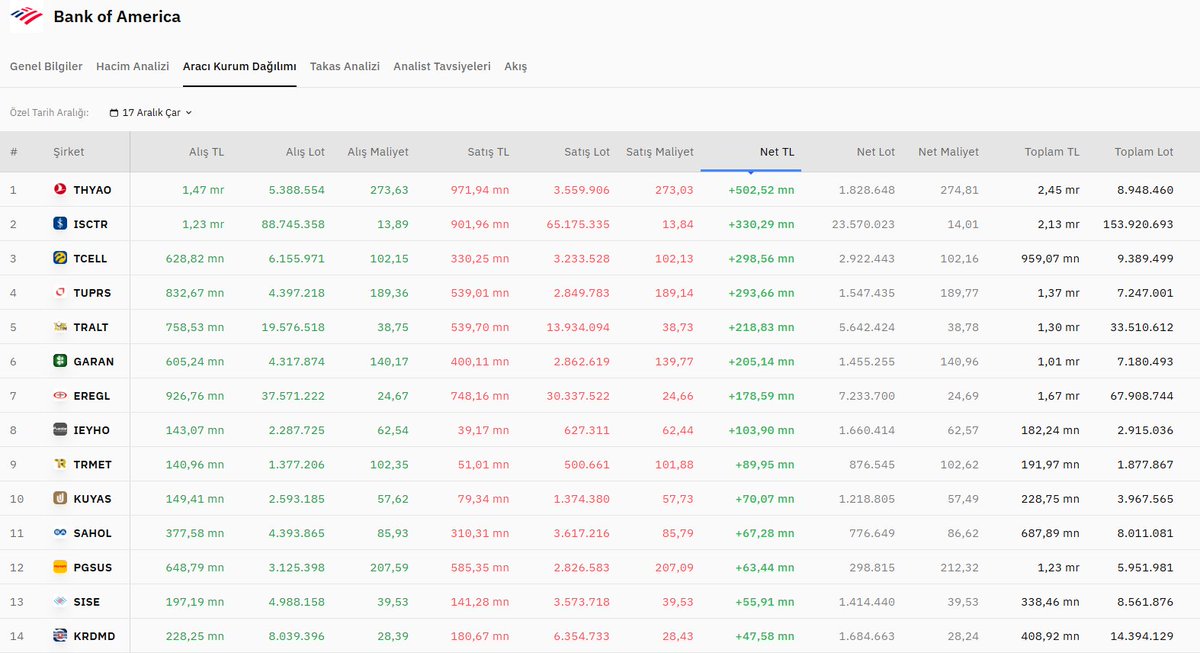Click the TRALT company logo
Image resolution: width=1200 pixels, height=653 pixels.
tap(61, 327)
